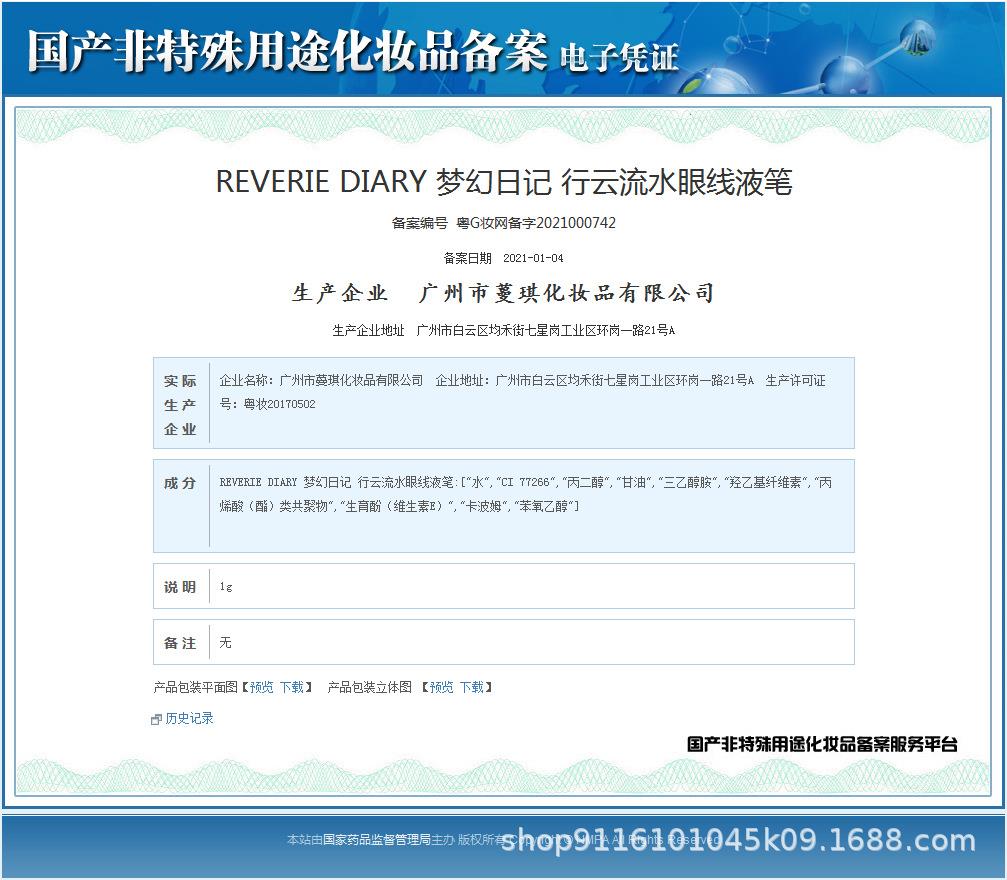Click the ingredient CI 77266 in list
This screenshot has width=1007, height=880.
525,482
